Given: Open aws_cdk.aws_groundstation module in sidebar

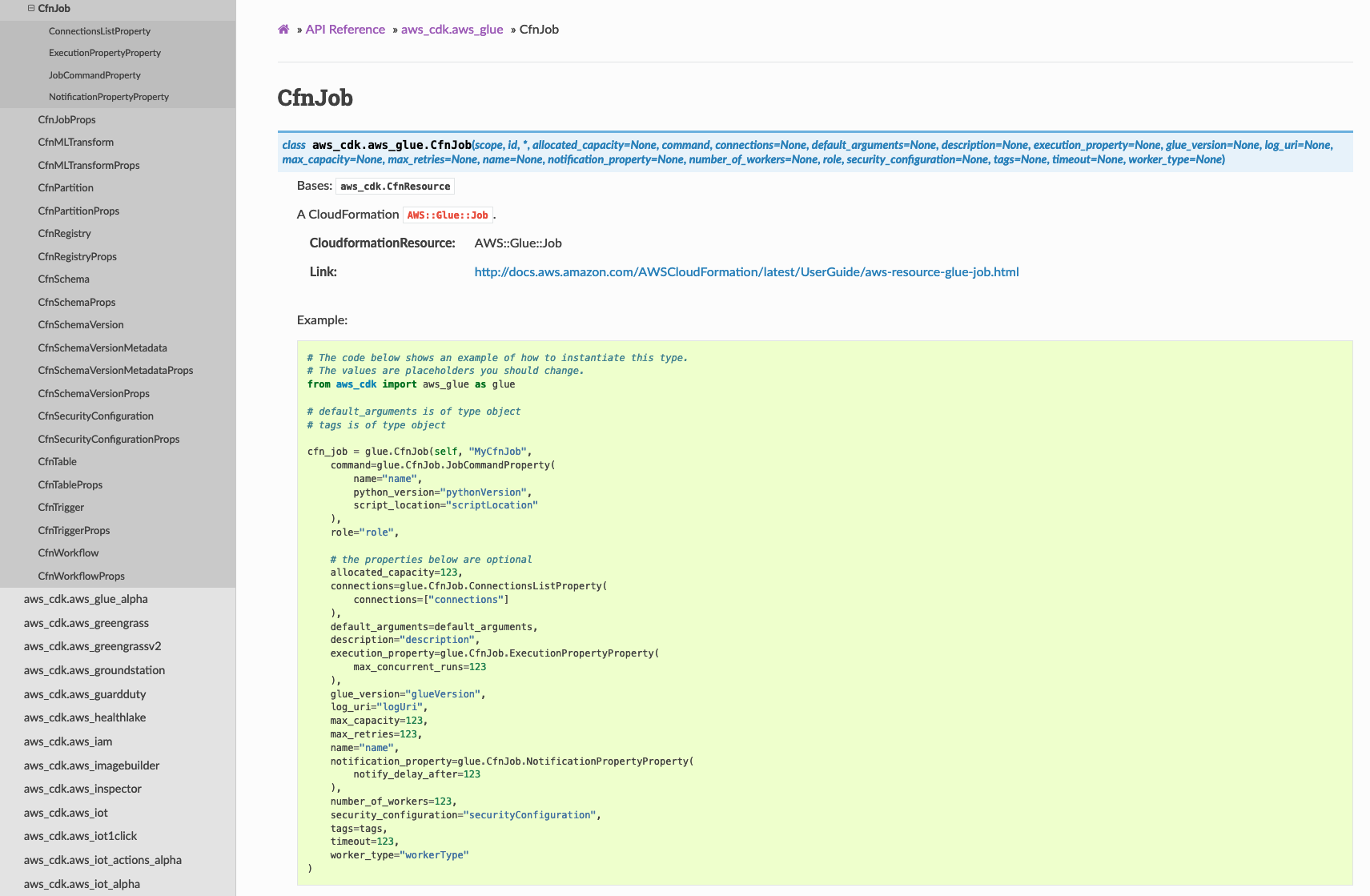Looking at the screenshot, I should (x=94, y=670).
